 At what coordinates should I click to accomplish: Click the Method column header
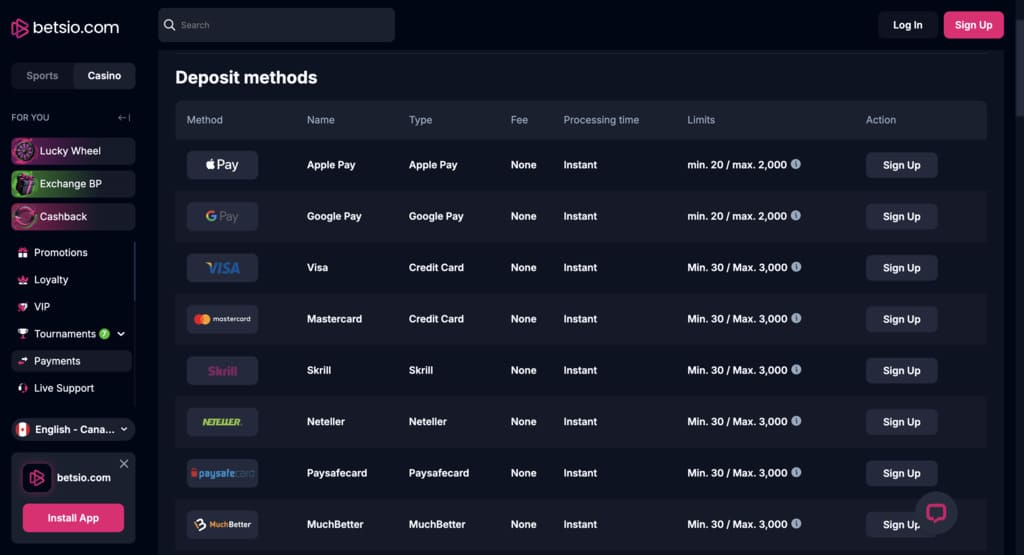pyautogui.click(x=204, y=120)
